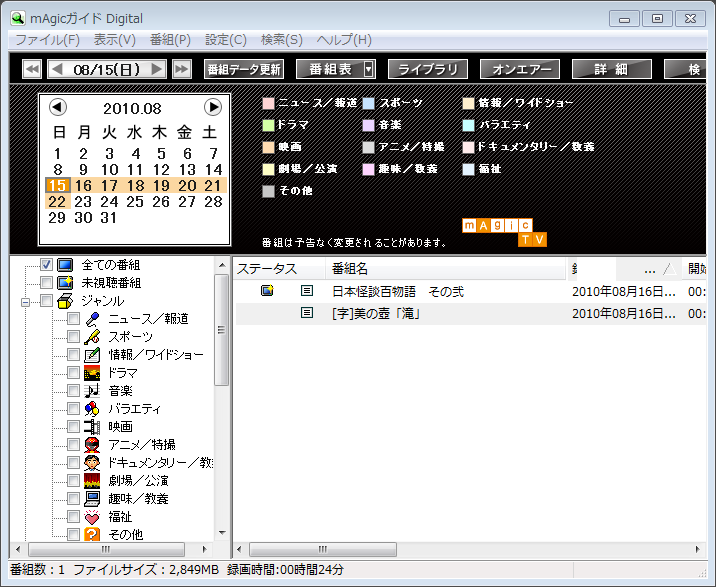Show the previous month in the calendar
Viewport: 716px width, 587px height.
tap(58, 107)
